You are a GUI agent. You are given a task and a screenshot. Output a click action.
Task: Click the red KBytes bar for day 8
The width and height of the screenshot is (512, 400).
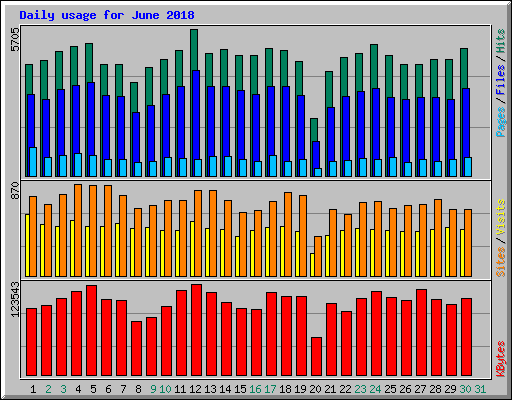136,349
